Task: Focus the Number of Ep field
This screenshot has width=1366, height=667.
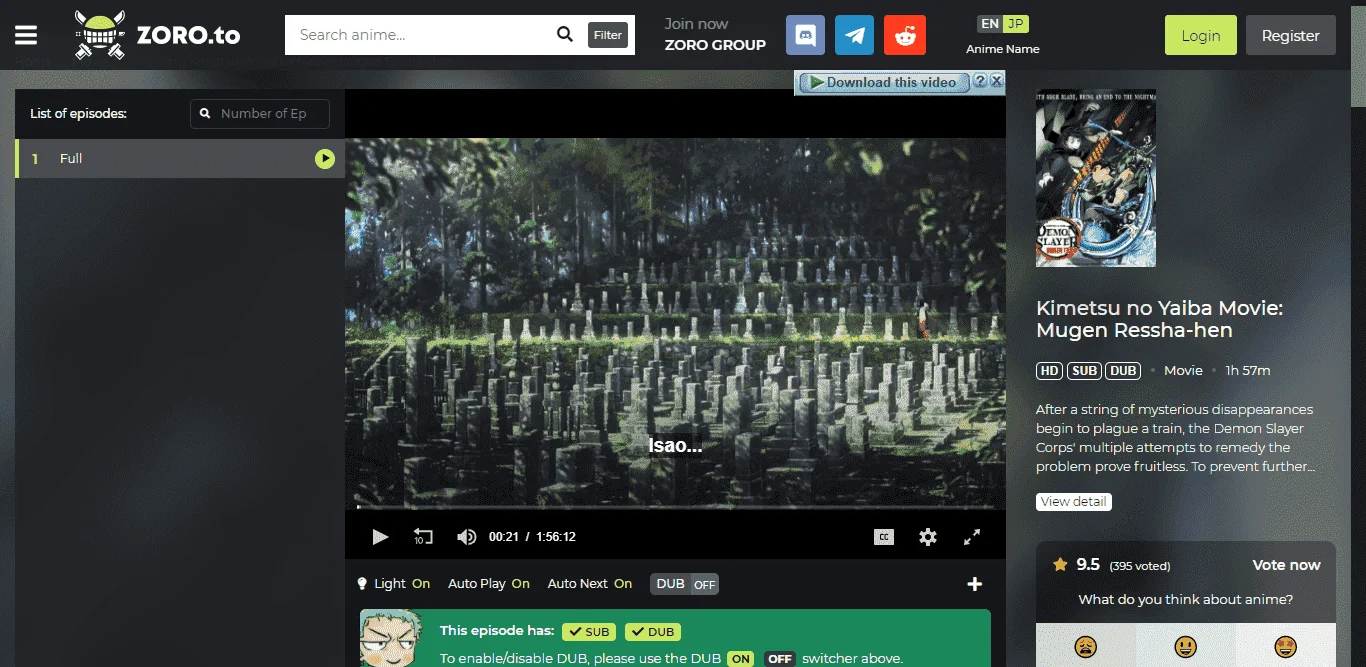Action: click(x=260, y=113)
